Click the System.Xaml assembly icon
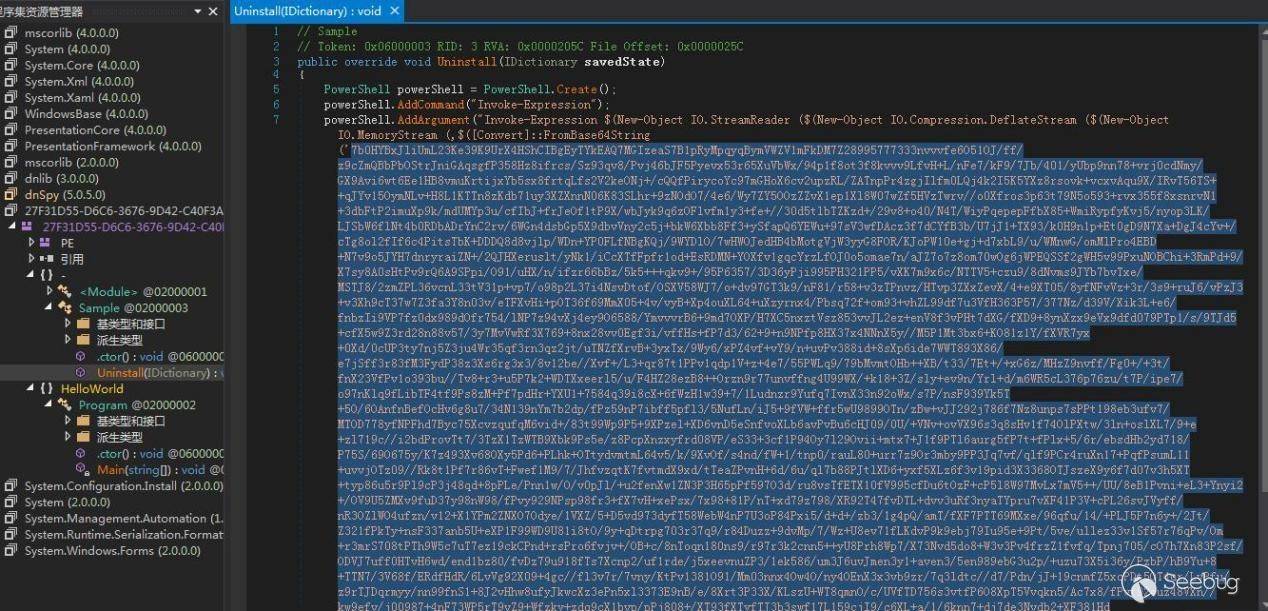1268x611 pixels. pyautogui.click(x=11, y=98)
